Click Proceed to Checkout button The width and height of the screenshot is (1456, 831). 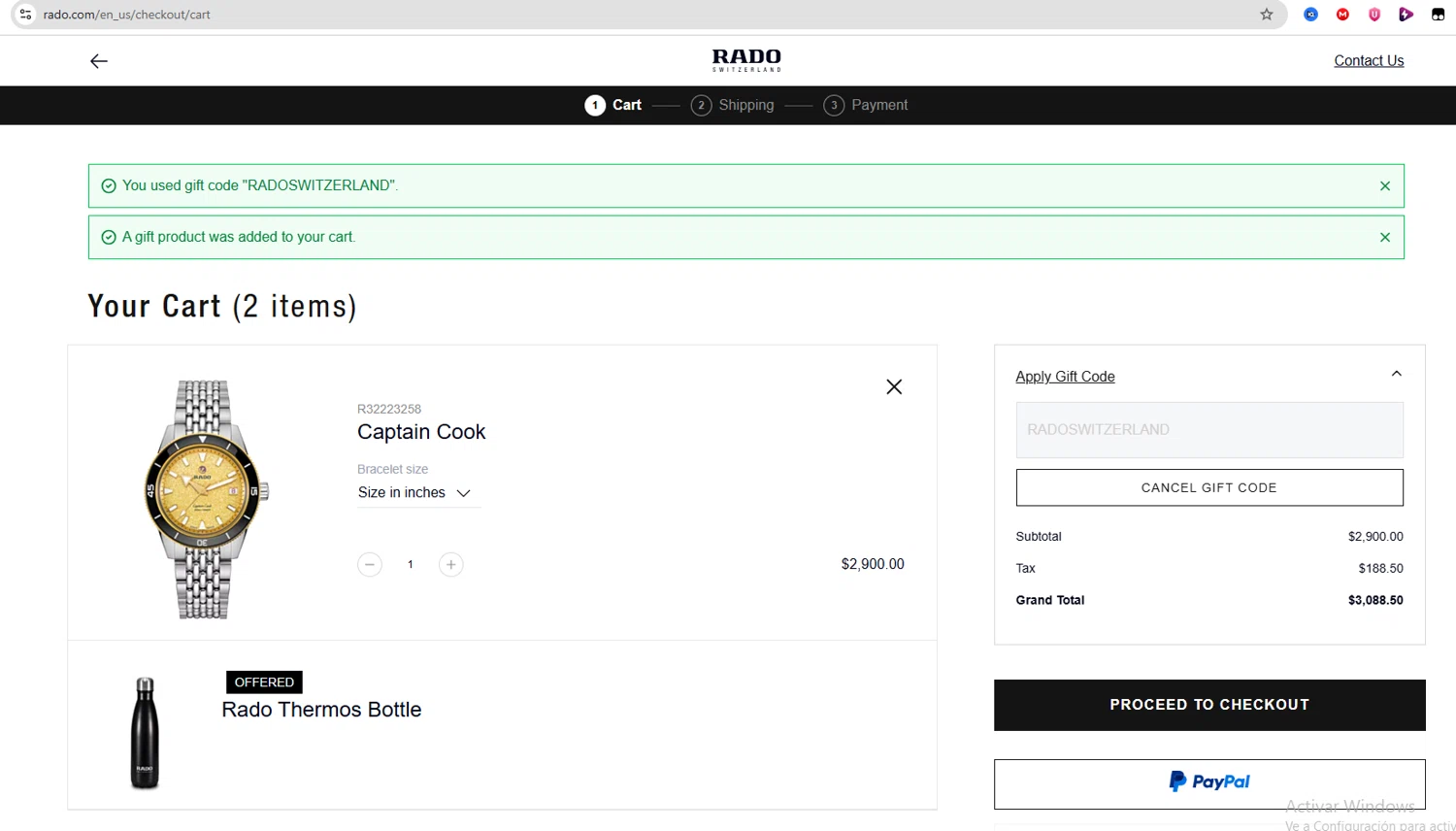pyautogui.click(x=1209, y=705)
